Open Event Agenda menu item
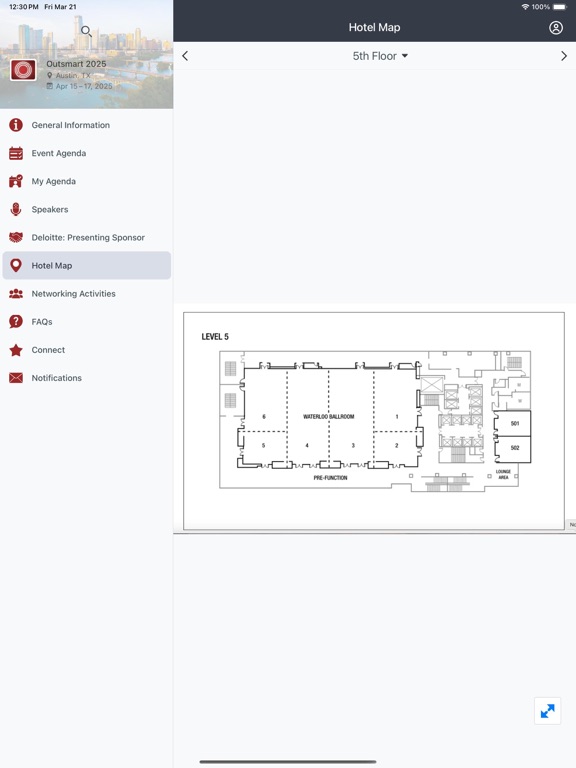Image resolution: width=576 pixels, height=768 pixels. [x=87, y=153]
